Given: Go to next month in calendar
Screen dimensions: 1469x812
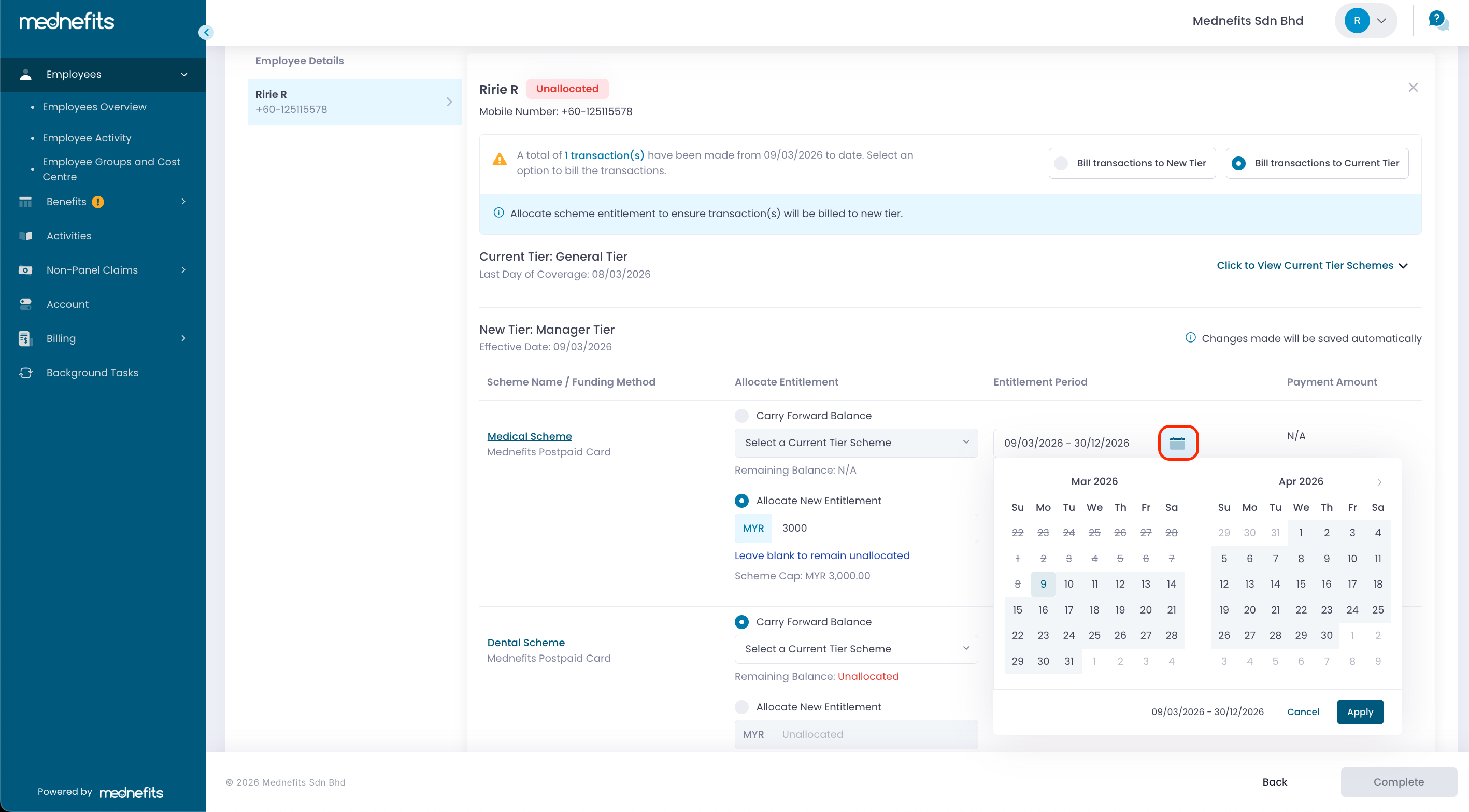Looking at the screenshot, I should point(1379,482).
